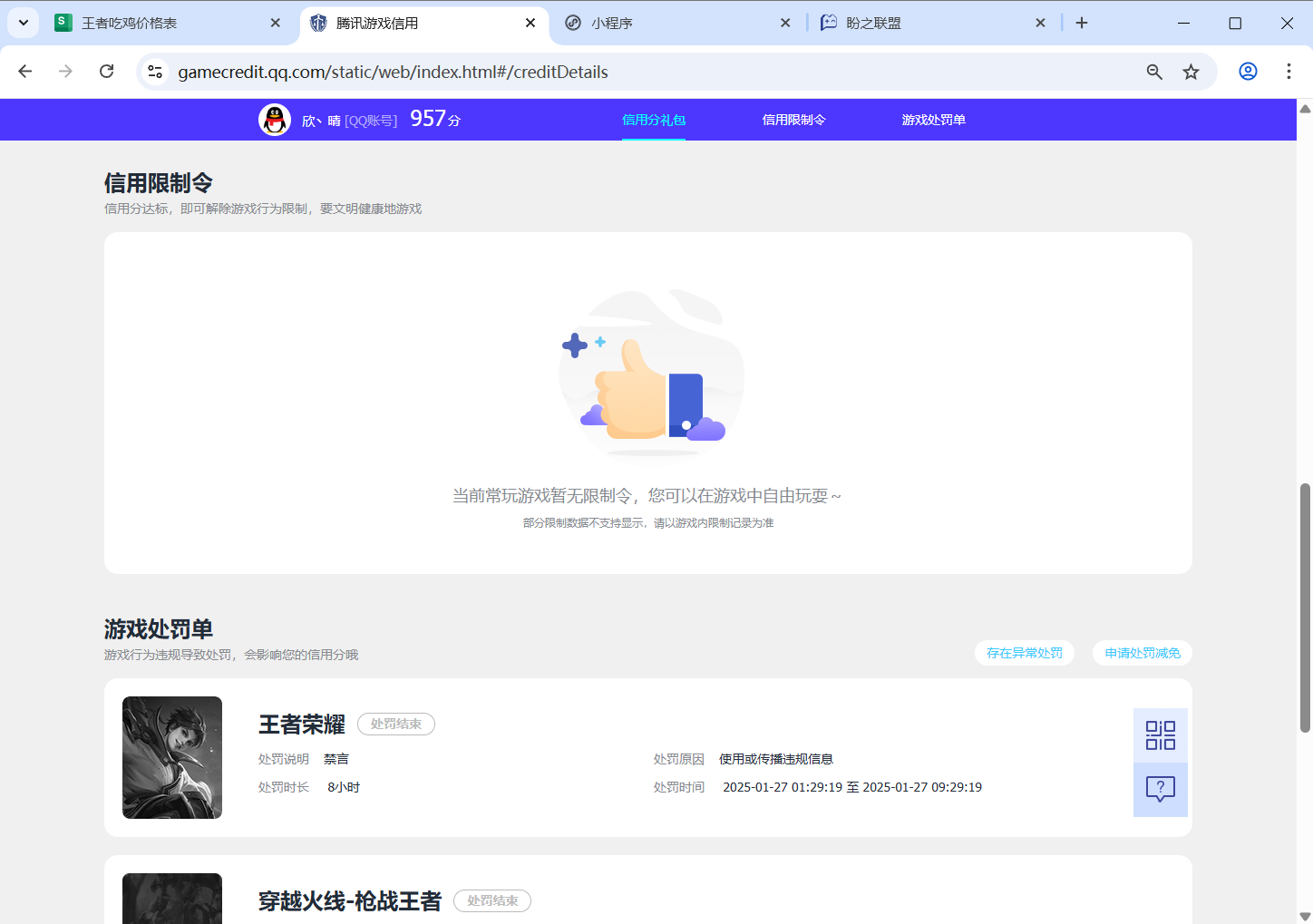This screenshot has width=1313, height=924.
Task: Open the Chrome three-dot menu
Action: coord(1289,72)
